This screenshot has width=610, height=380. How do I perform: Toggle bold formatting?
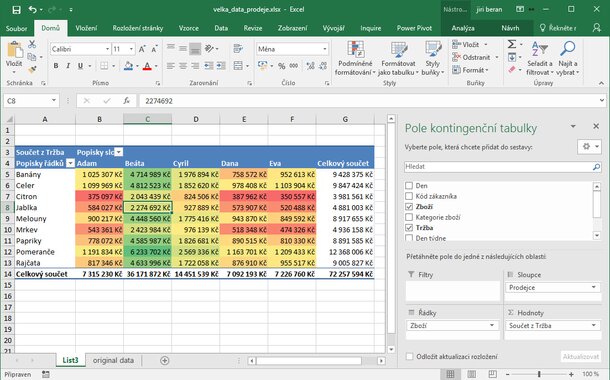56,66
